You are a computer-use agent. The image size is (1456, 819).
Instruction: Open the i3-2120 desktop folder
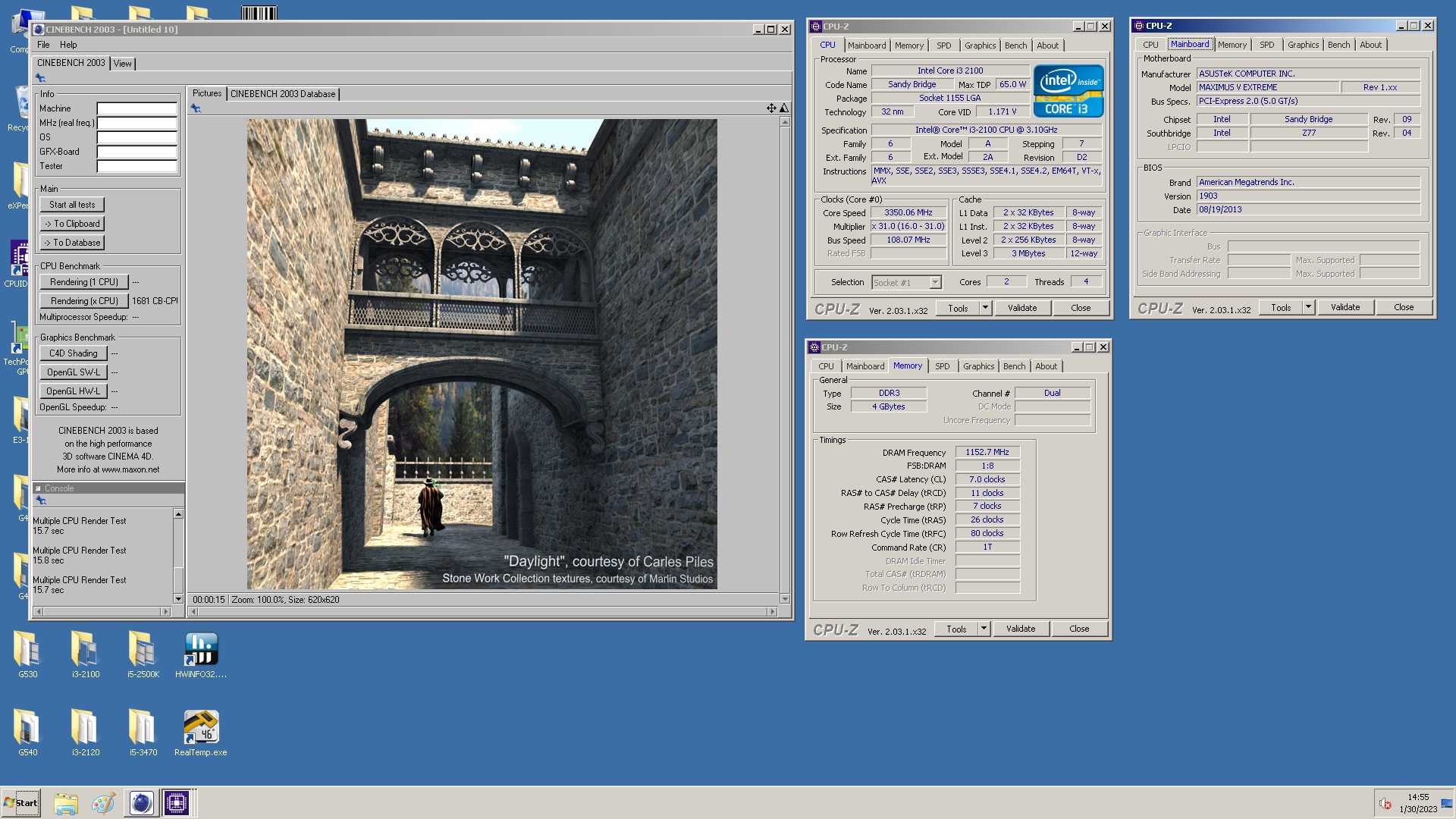pyautogui.click(x=85, y=733)
